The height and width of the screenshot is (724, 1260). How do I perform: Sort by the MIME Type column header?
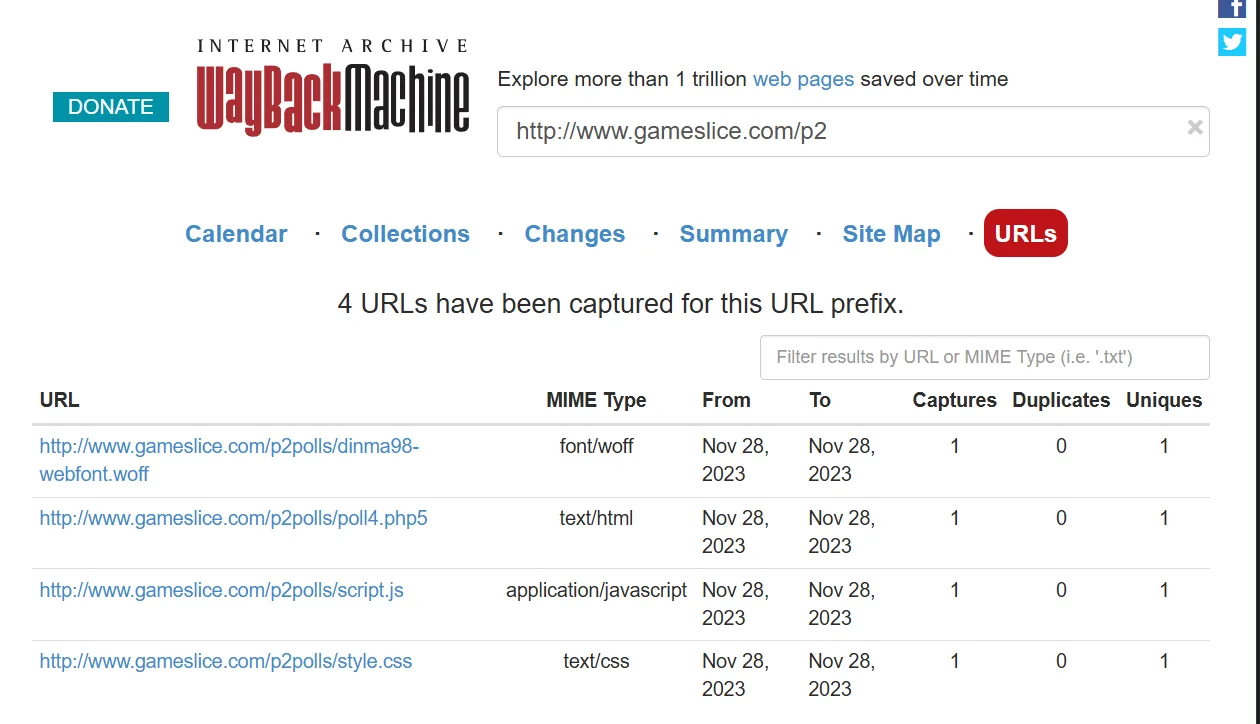(596, 400)
